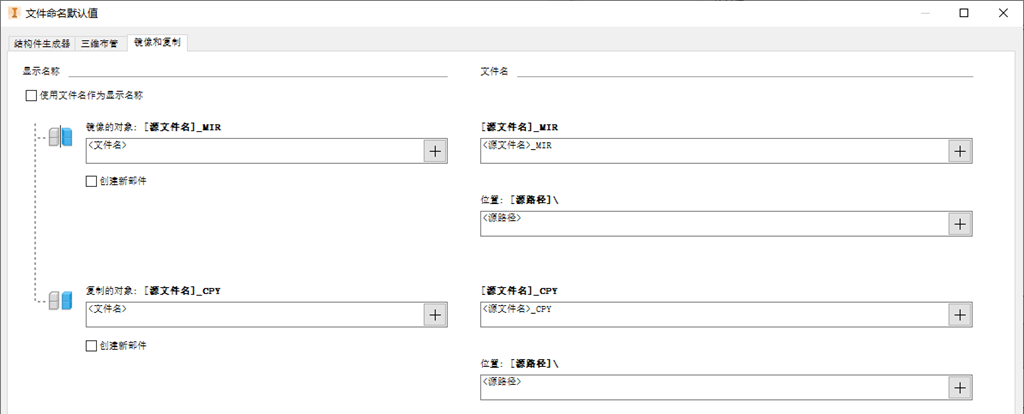Click the plus button for the mirrored object display name
This screenshot has width=1024, height=414.
click(x=435, y=151)
